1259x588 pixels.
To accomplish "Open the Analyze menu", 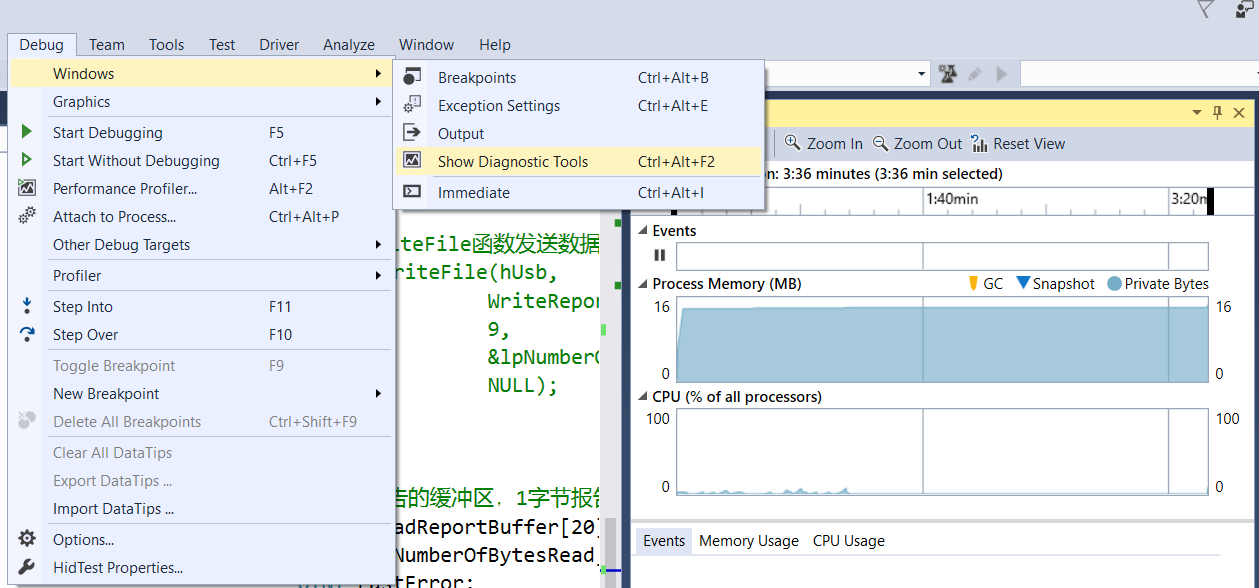I will tap(349, 44).
